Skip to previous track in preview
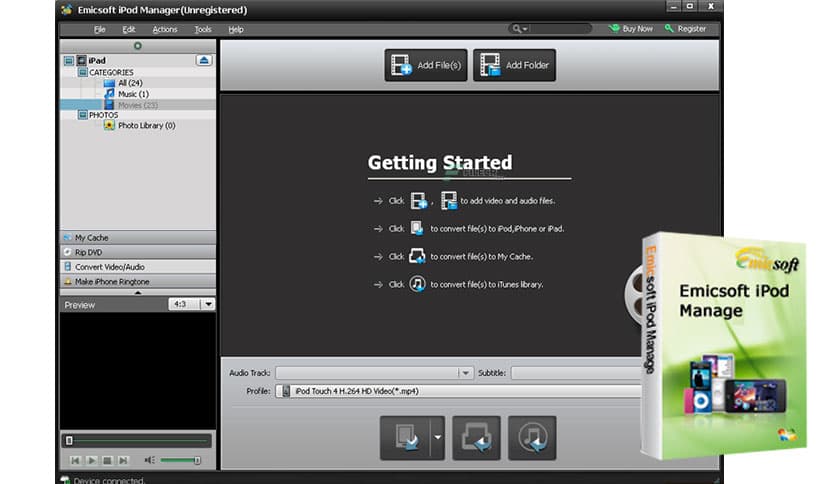This screenshot has width=836, height=484. [75, 460]
